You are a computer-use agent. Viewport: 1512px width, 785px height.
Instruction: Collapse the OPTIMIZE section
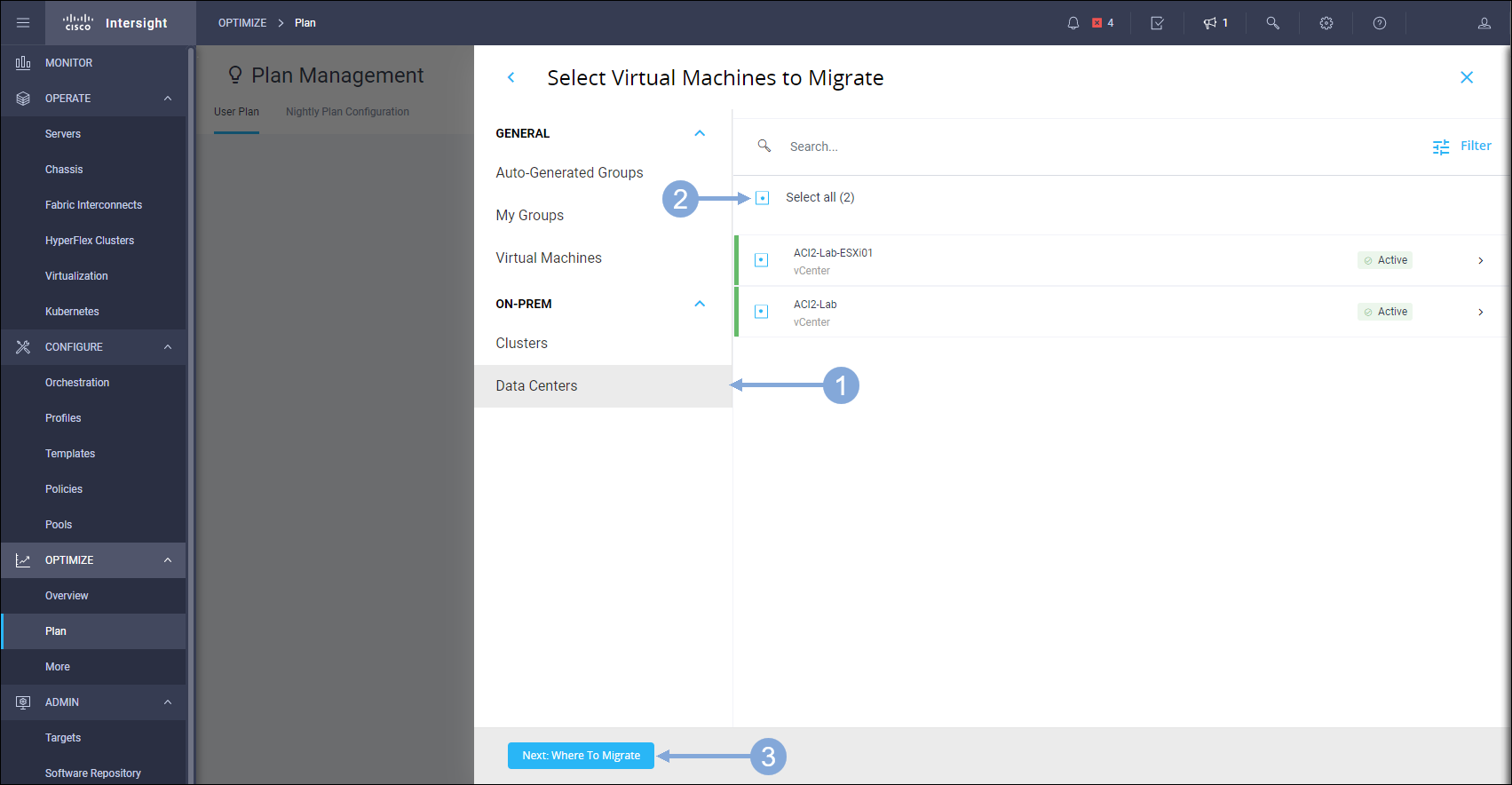coord(168,560)
